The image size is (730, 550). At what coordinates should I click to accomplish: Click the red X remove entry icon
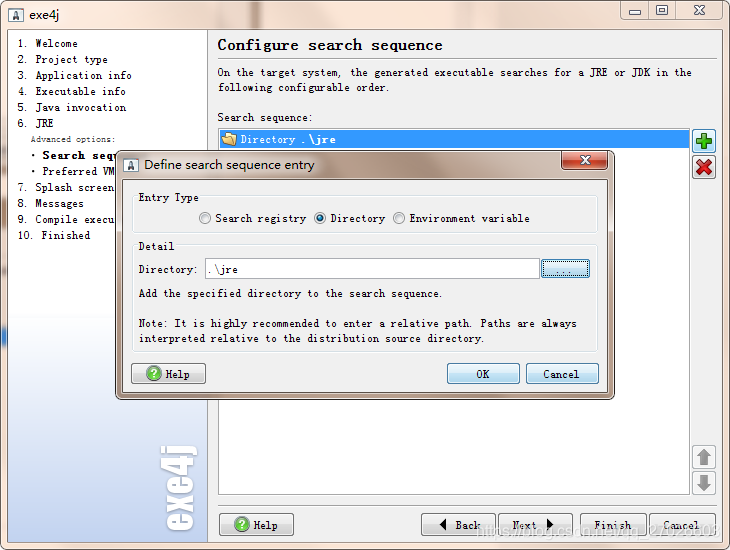[703, 167]
